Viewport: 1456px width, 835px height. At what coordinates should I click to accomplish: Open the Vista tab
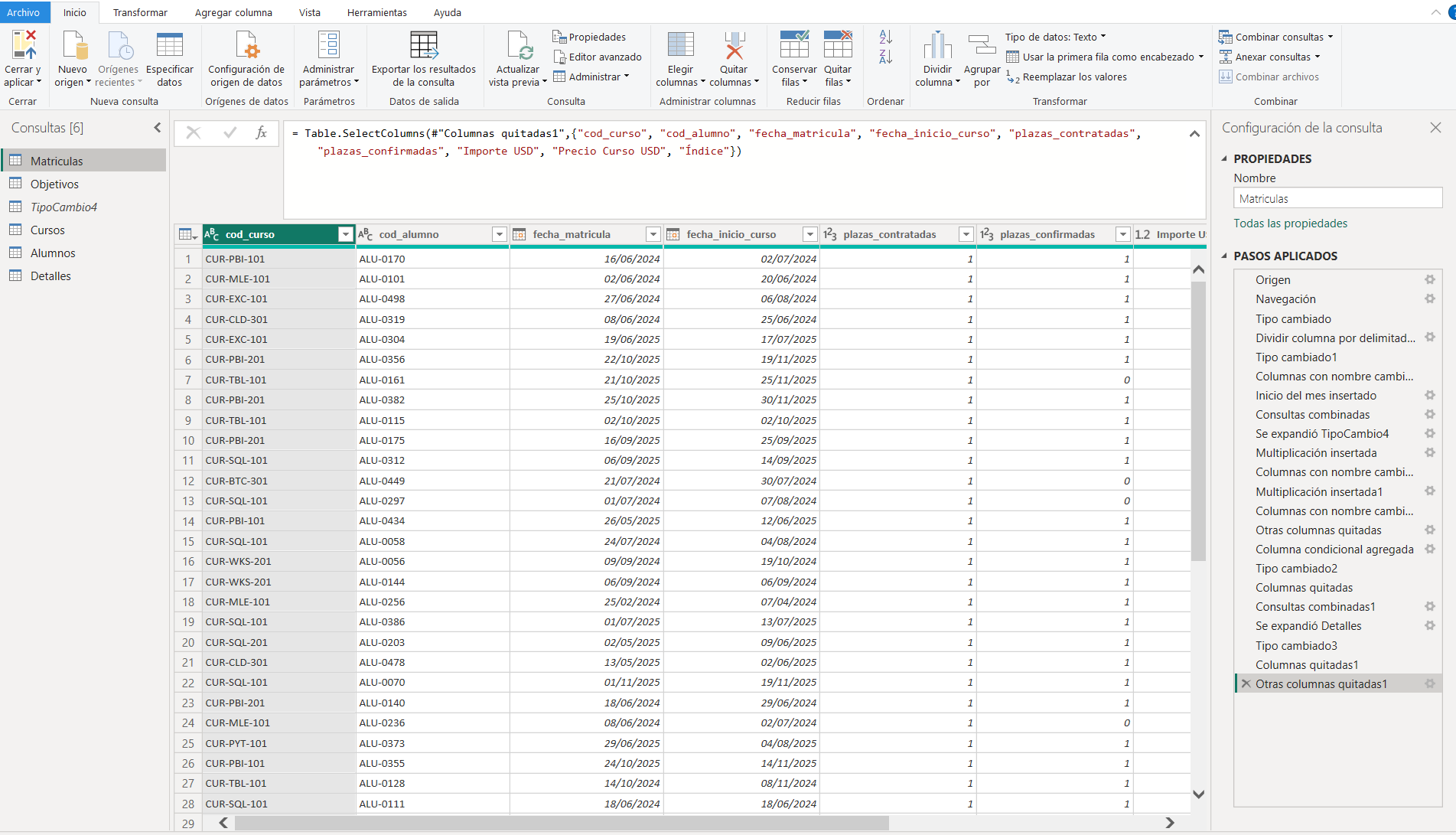coord(310,12)
